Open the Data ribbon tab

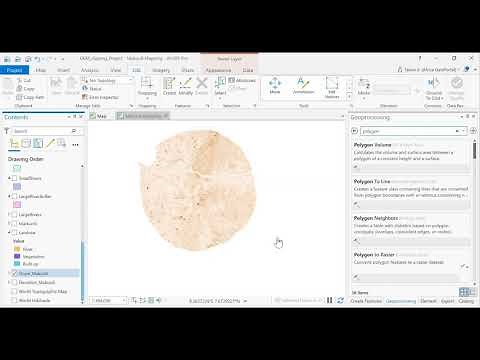pos(248,70)
